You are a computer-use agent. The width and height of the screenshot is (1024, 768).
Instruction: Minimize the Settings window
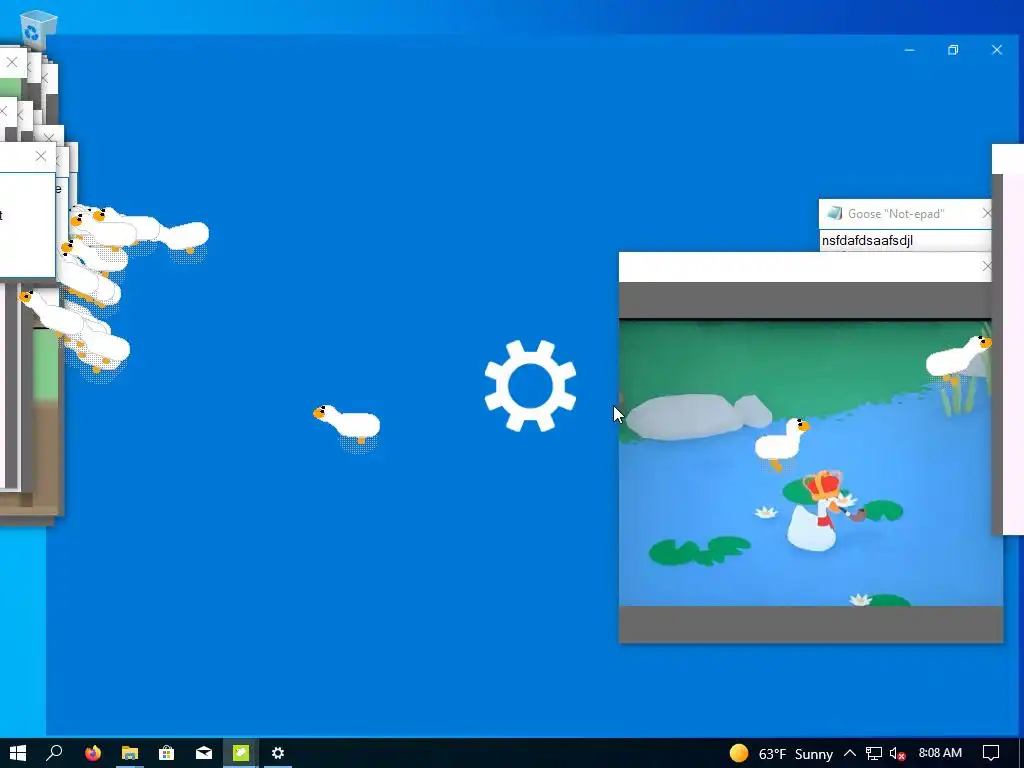tap(909, 50)
